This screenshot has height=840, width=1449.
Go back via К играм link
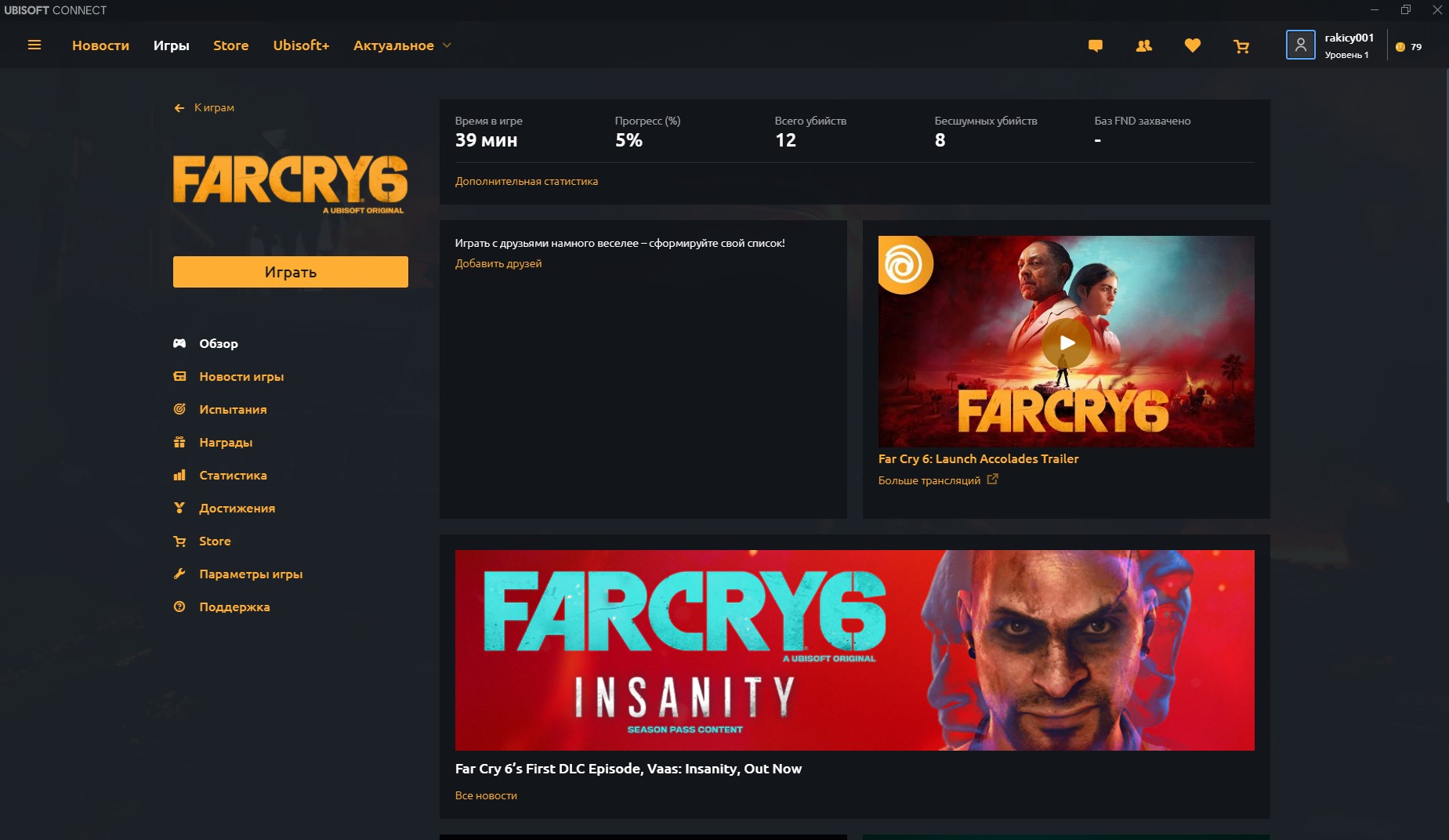[x=214, y=107]
